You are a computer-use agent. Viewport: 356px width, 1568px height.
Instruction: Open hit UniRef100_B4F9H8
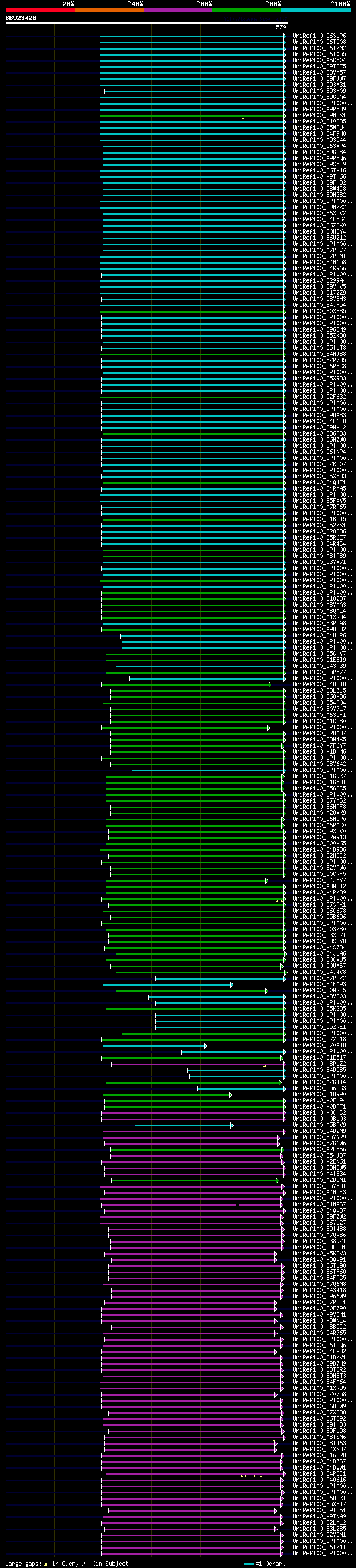319,134
